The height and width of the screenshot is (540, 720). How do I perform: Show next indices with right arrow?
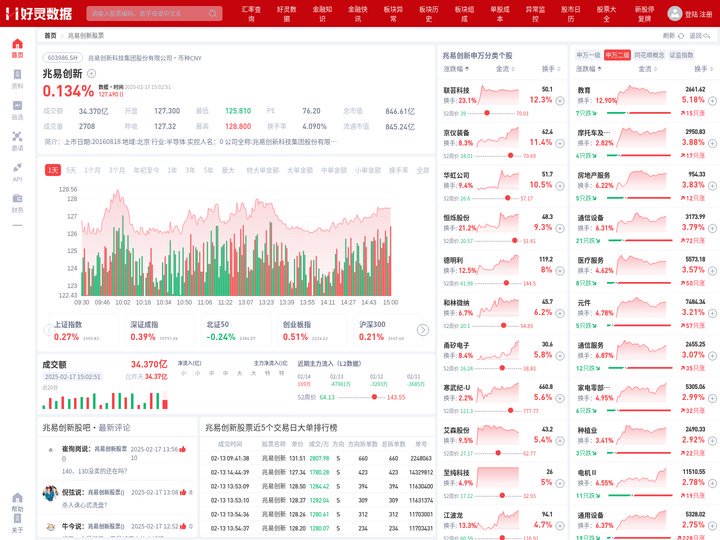pos(423,330)
